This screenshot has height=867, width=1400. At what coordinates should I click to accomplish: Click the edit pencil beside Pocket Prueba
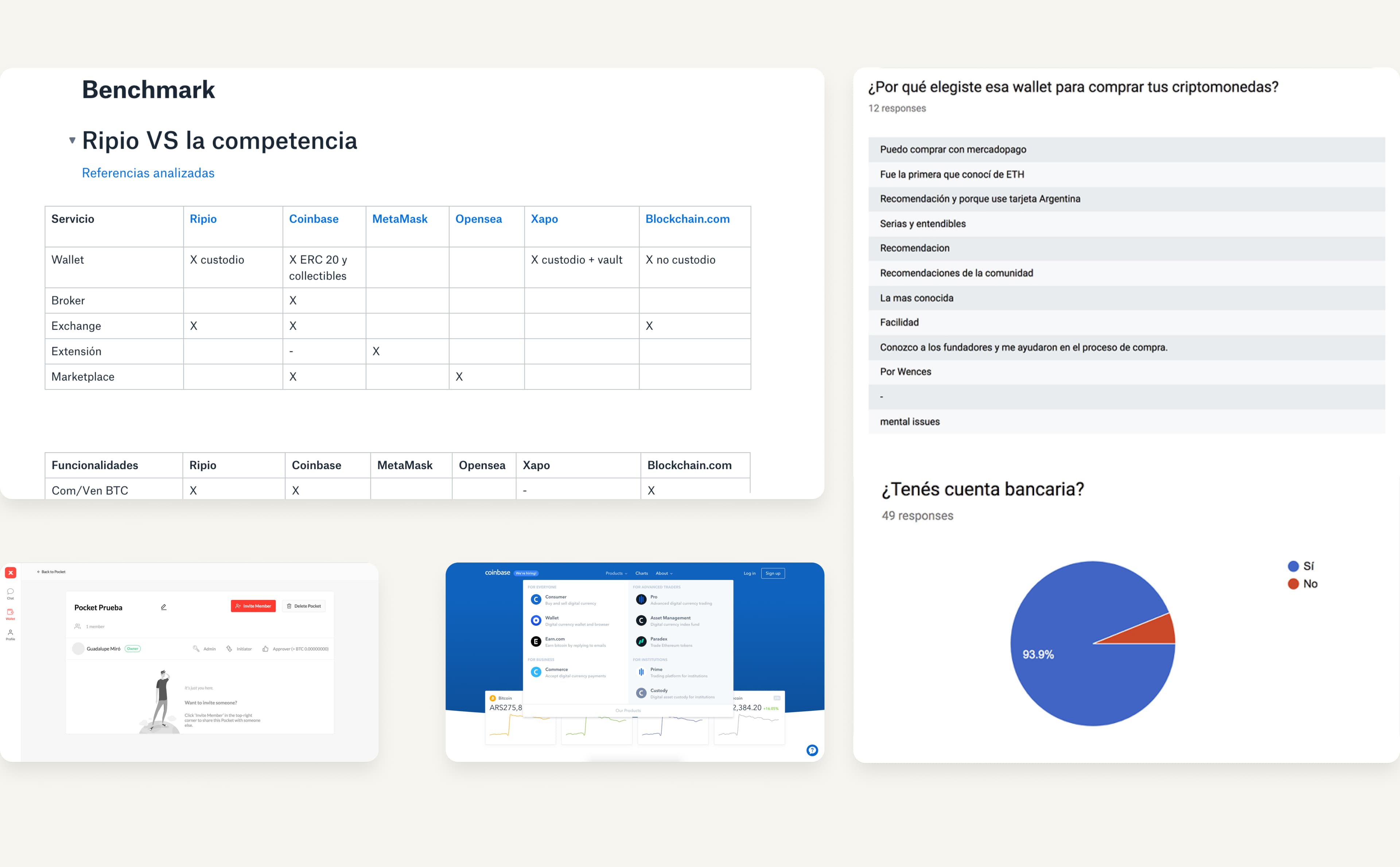(x=163, y=607)
